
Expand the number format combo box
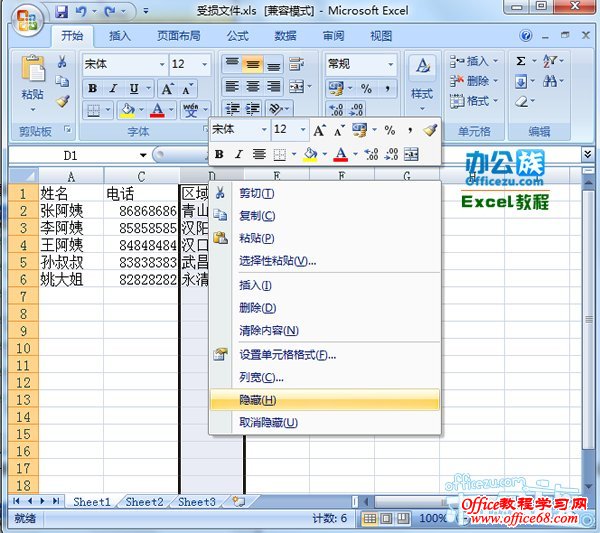tap(389, 64)
